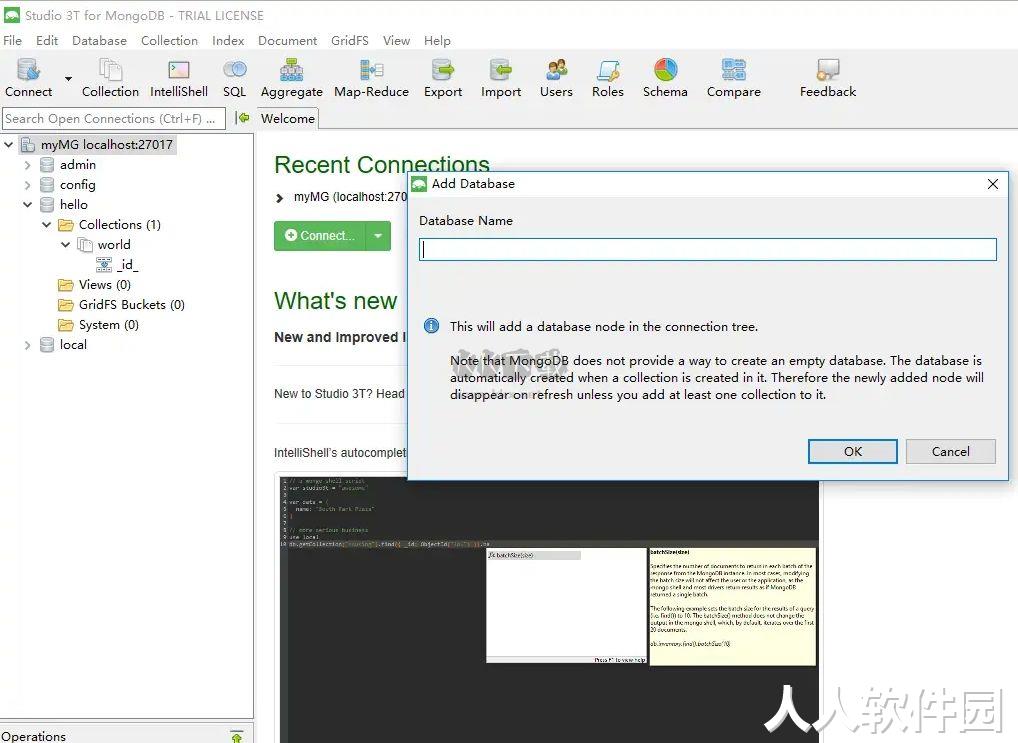The height and width of the screenshot is (743, 1018).
Task: Select the admin database icon
Action: [x=47, y=165]
